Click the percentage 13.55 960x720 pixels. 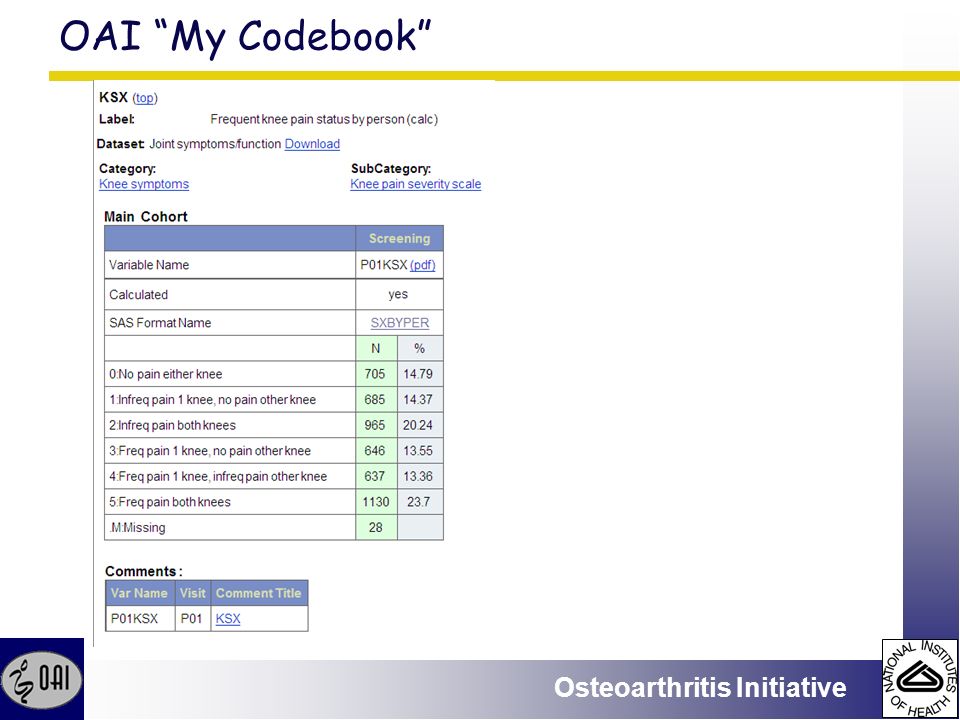(x=418, y=451)
